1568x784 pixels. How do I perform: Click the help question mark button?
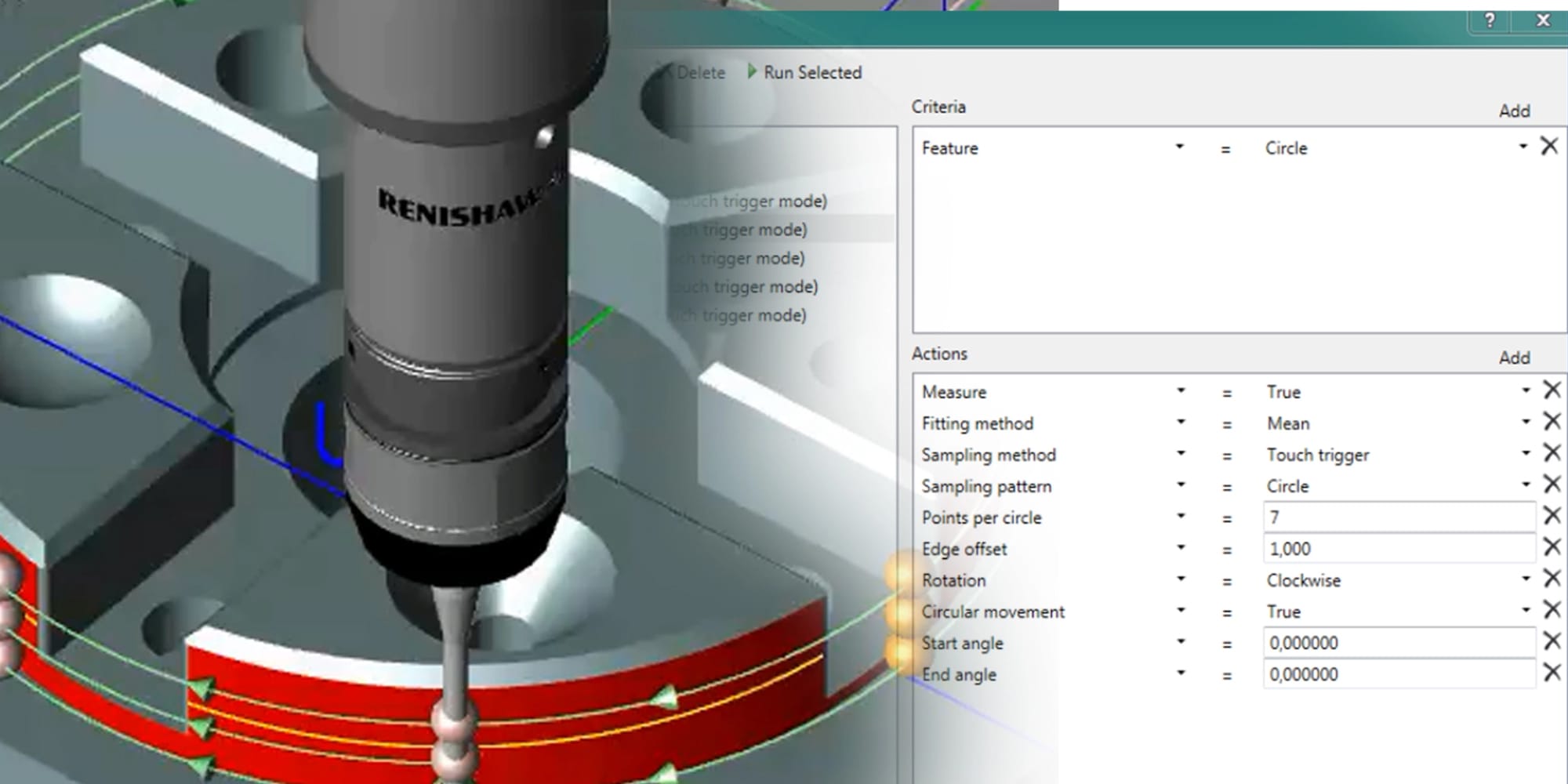pos(1490,21)
